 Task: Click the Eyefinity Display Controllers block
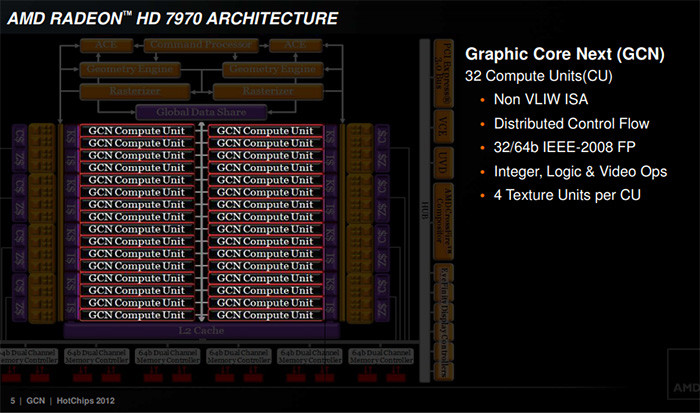tap(443, 322)
